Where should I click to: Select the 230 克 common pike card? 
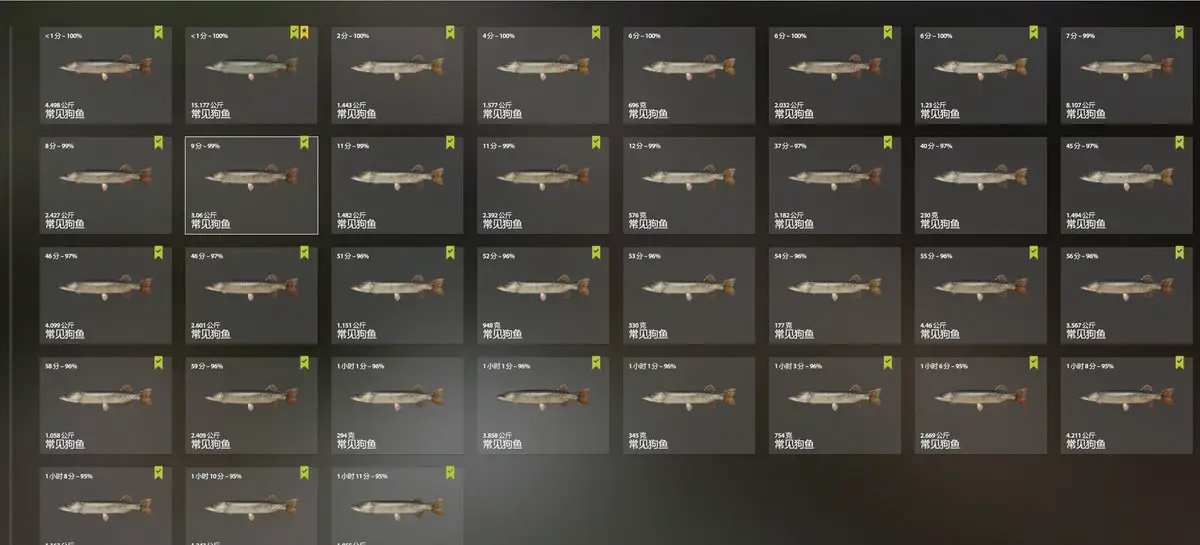click(981, 185)
